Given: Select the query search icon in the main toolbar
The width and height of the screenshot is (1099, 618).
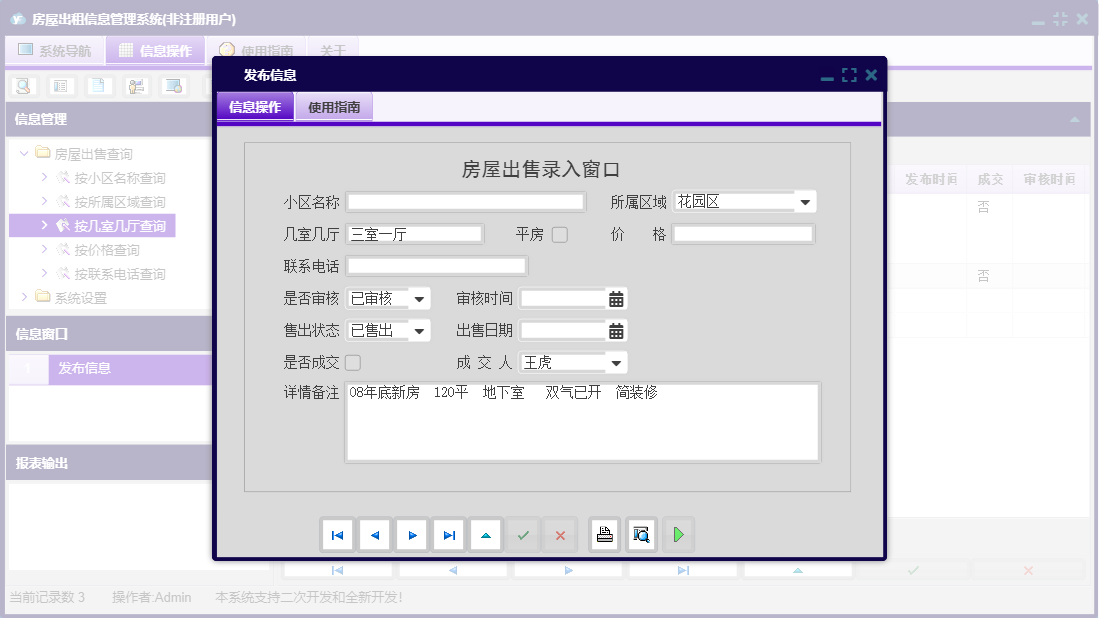Looking at the screenshot, I should pos(22,86).
